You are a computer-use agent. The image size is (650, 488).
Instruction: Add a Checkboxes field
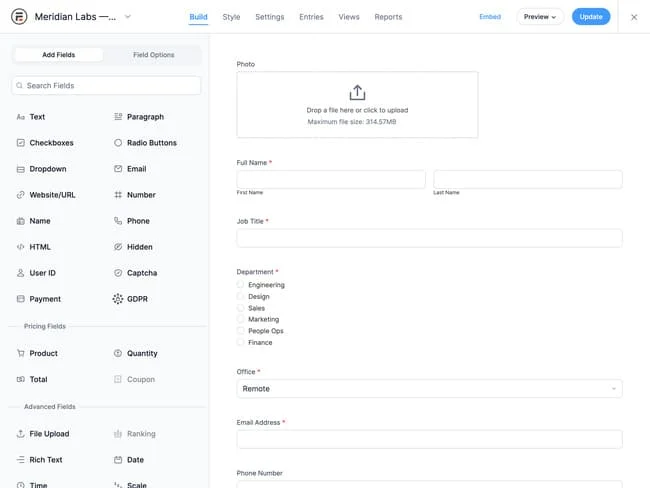[x=45, y=143]
